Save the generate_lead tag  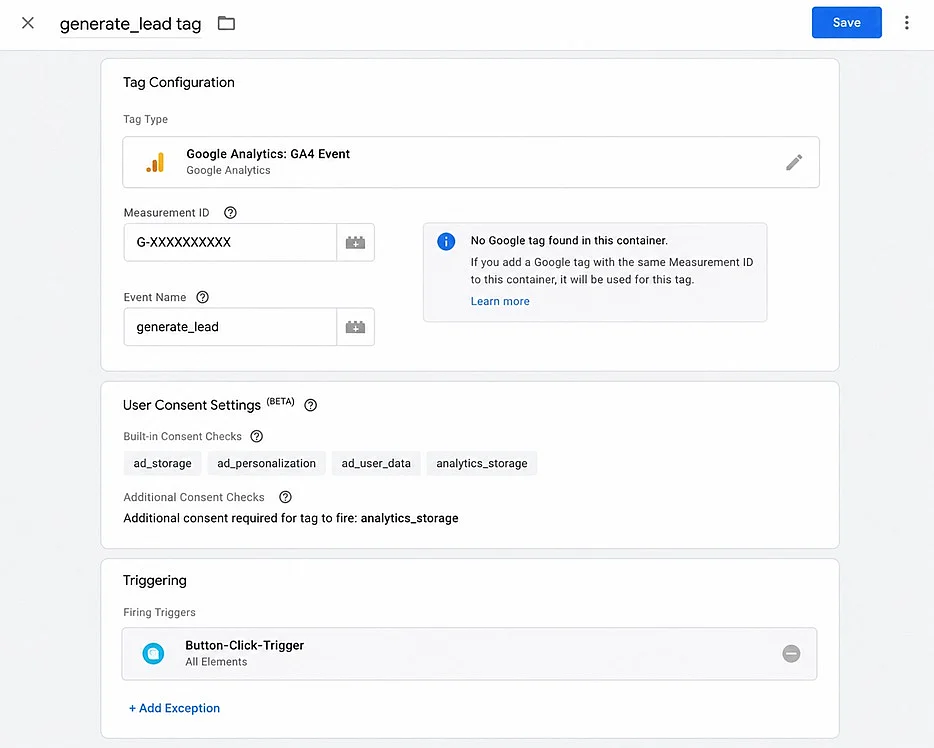846,23
